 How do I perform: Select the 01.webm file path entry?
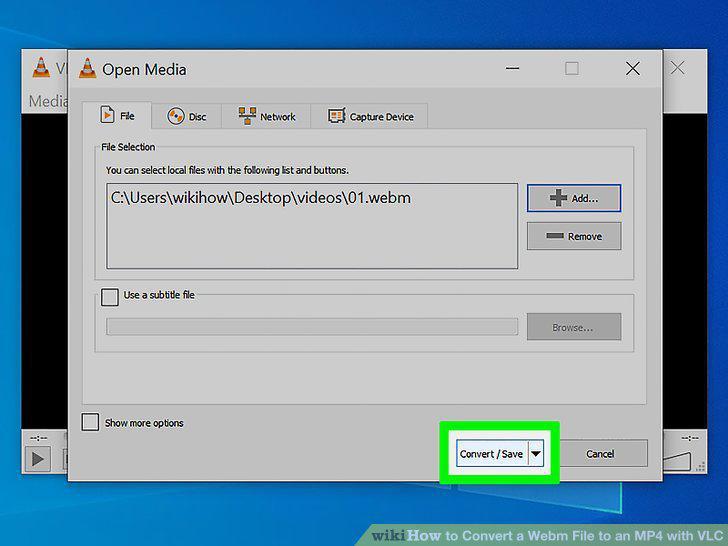click(261, 198)
